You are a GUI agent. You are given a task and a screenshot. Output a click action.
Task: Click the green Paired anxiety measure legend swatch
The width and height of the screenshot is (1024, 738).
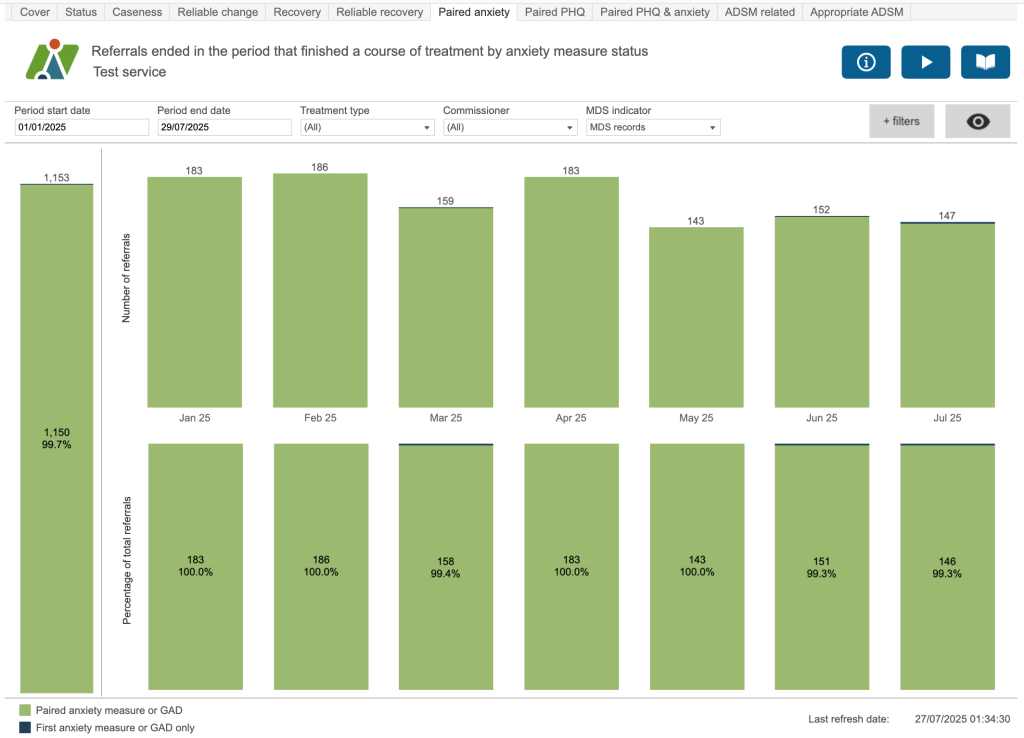point(25,709)
